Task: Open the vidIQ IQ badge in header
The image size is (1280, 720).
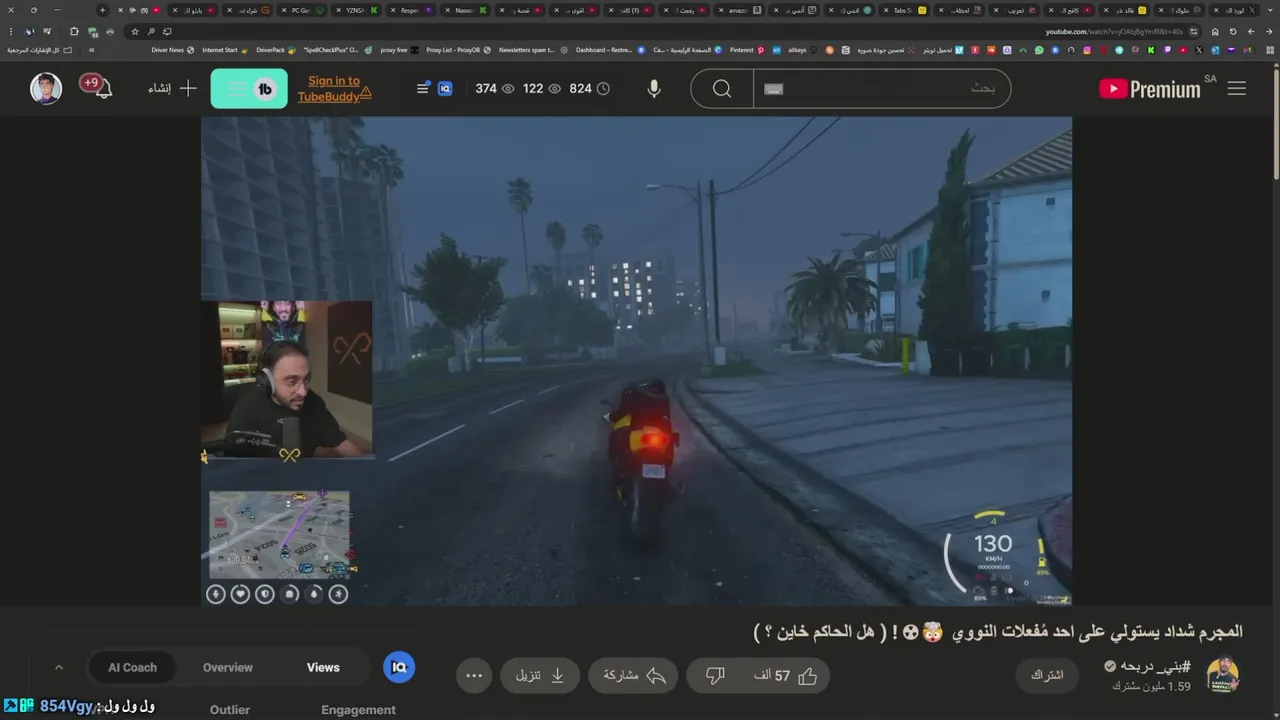Action: click(x=445, y=88)
